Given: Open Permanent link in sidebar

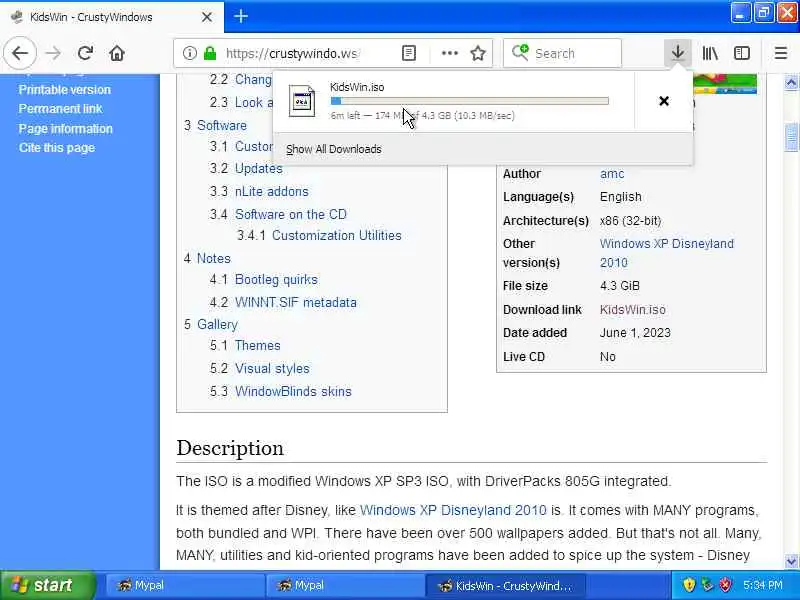Looking at the screenshot, I should [60, 109].
